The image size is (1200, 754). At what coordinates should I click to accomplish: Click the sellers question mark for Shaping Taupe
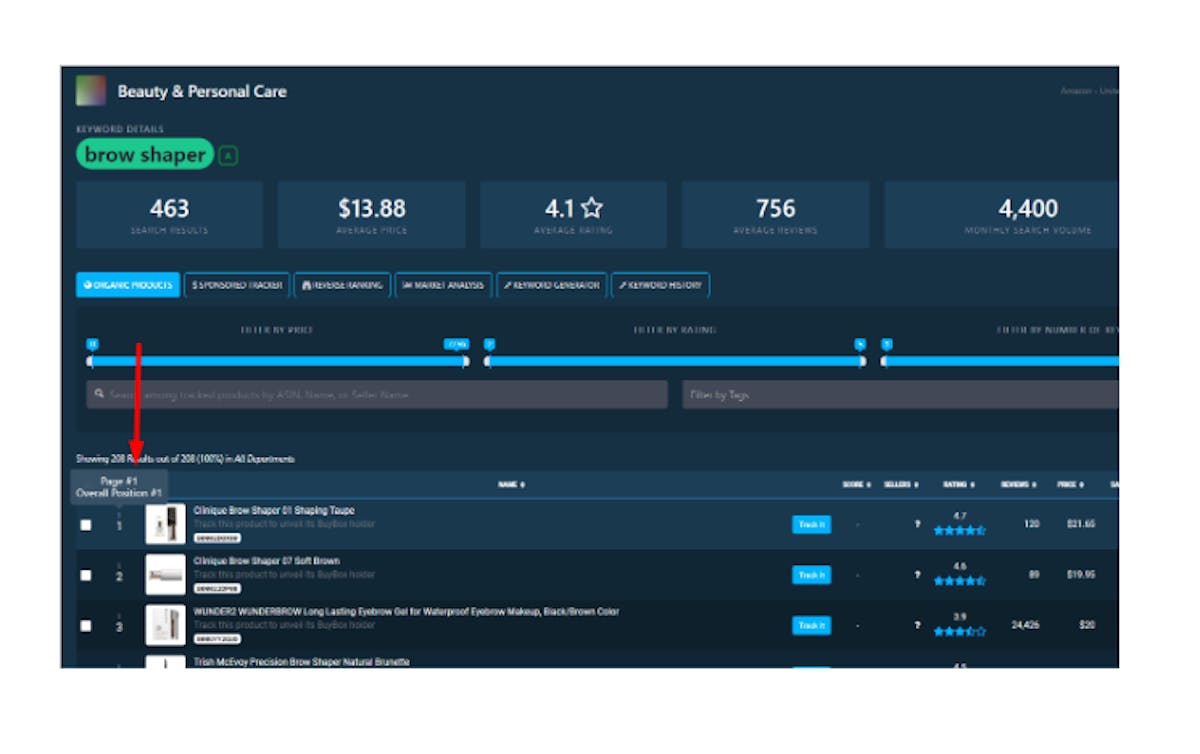pos(916,524)
